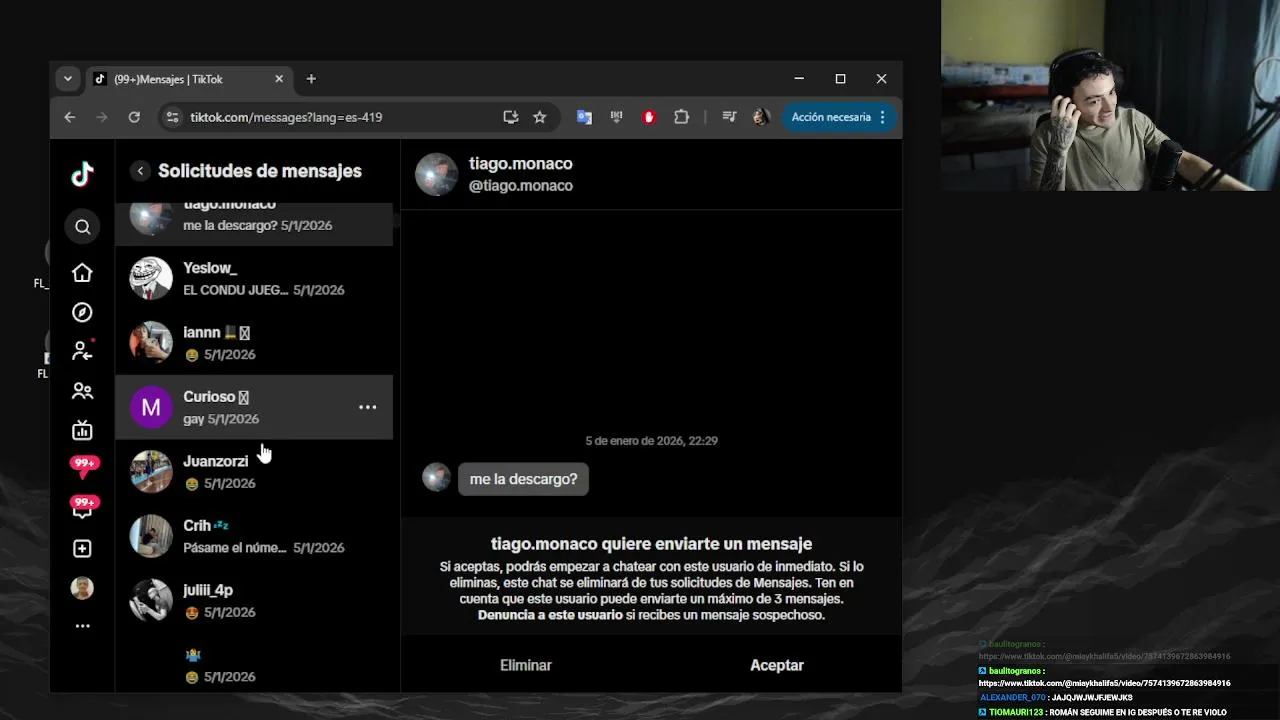Open the Following icon in sidebar
The image size is (1280, 720).
click(x=82, y=351)
